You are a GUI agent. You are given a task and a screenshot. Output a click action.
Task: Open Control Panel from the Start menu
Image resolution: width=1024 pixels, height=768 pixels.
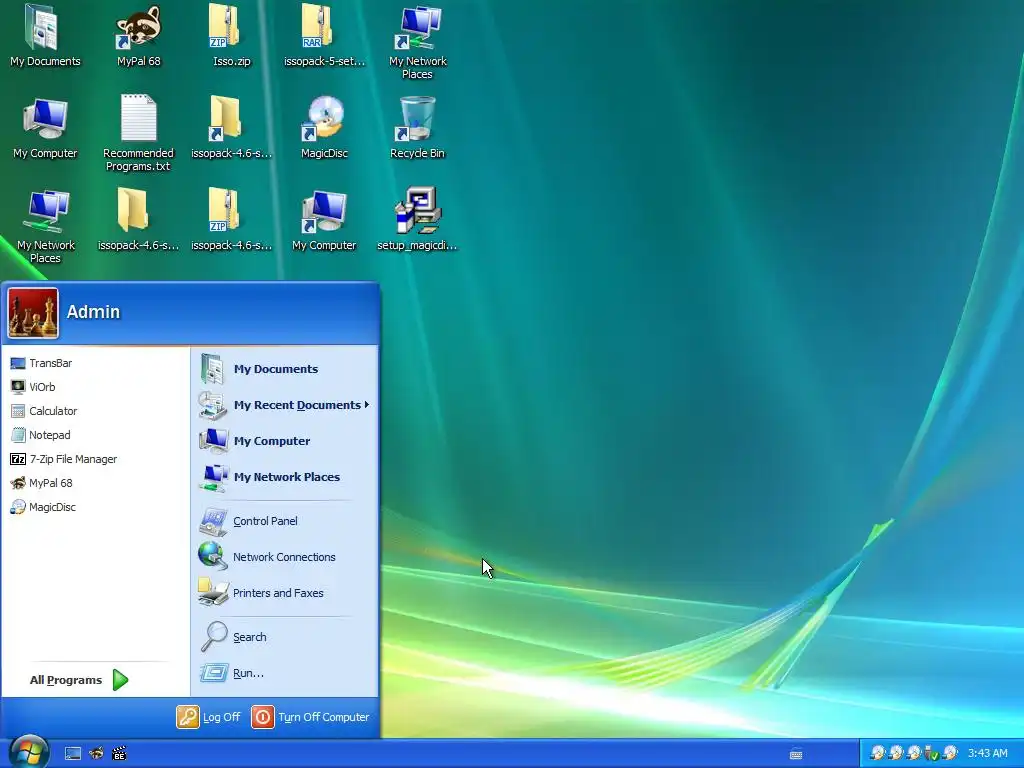pos(285,521)
